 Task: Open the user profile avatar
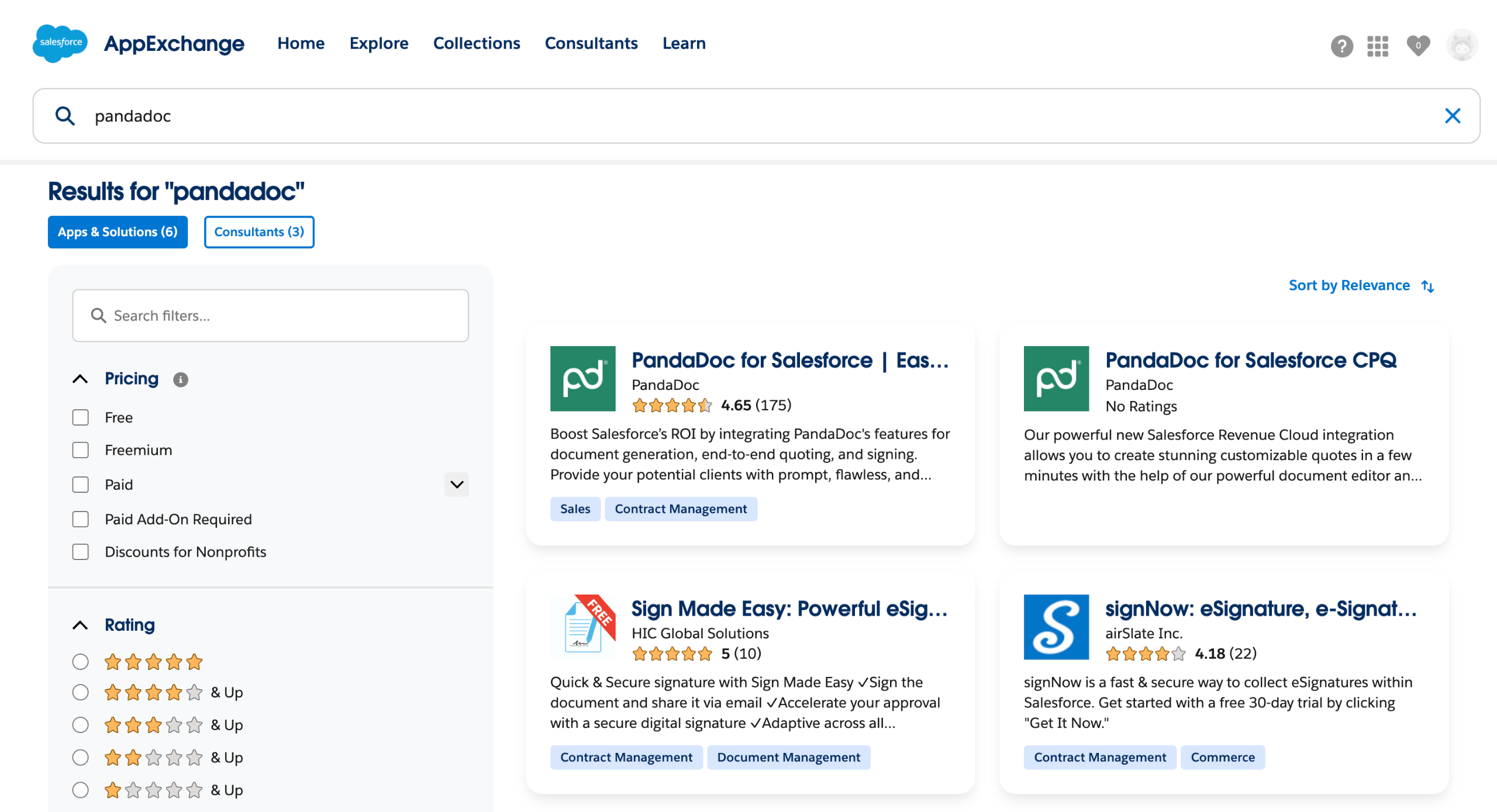1461,46
